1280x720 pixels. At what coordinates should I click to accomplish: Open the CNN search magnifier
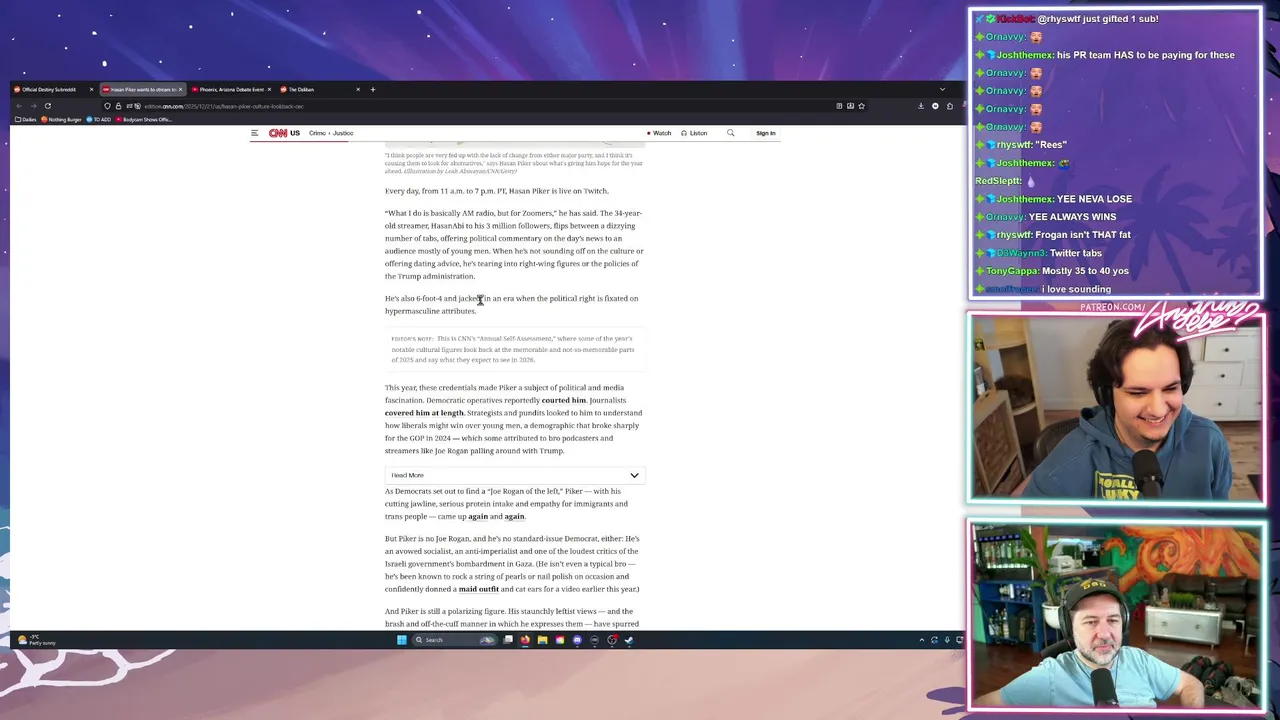[730, 133]
